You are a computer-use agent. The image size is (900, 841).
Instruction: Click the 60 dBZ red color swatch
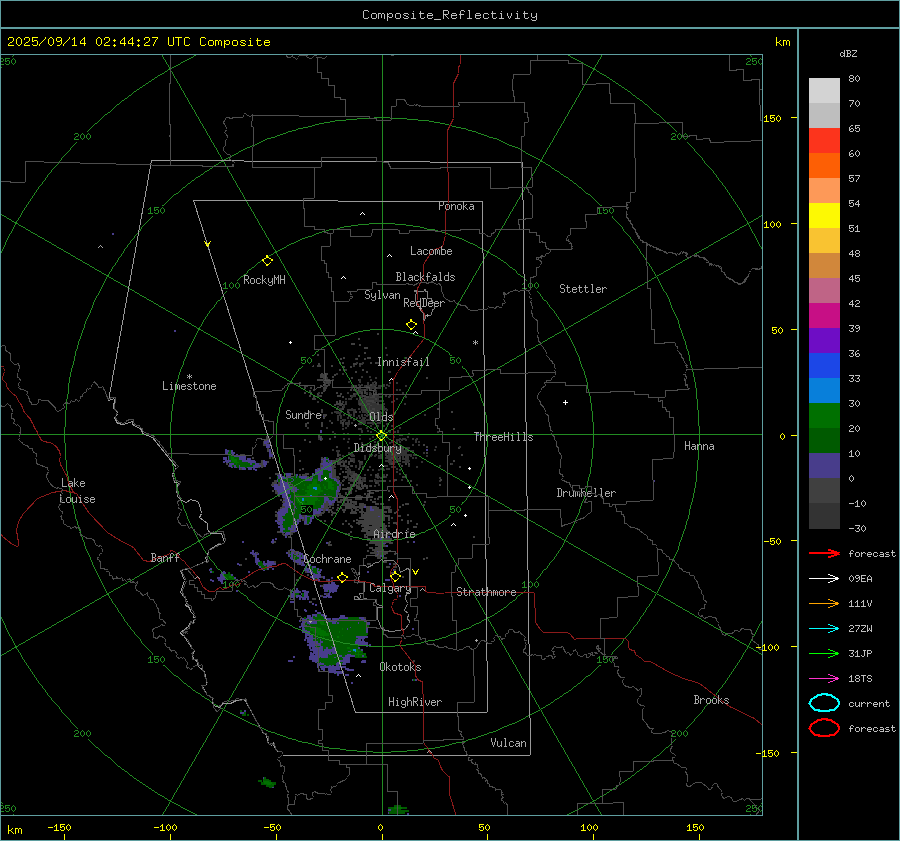pos(824,141)
